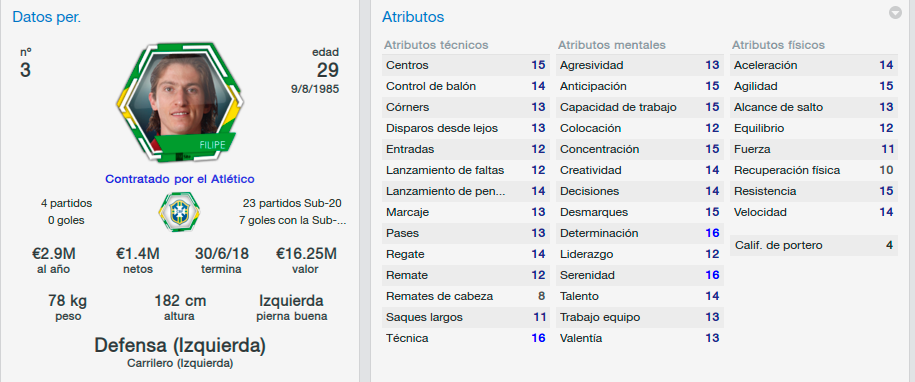Image resolution: width=915 pixels, height=382 pixels.
Task: Click the Brazil national team badge
Action: [179, 212]
